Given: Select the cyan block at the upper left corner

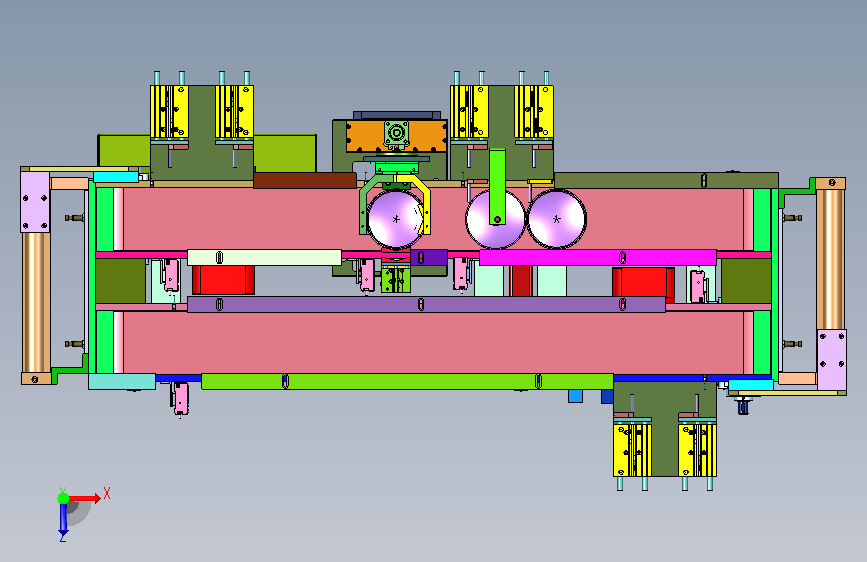Looking at the screenshot, I should coord(116,177).
